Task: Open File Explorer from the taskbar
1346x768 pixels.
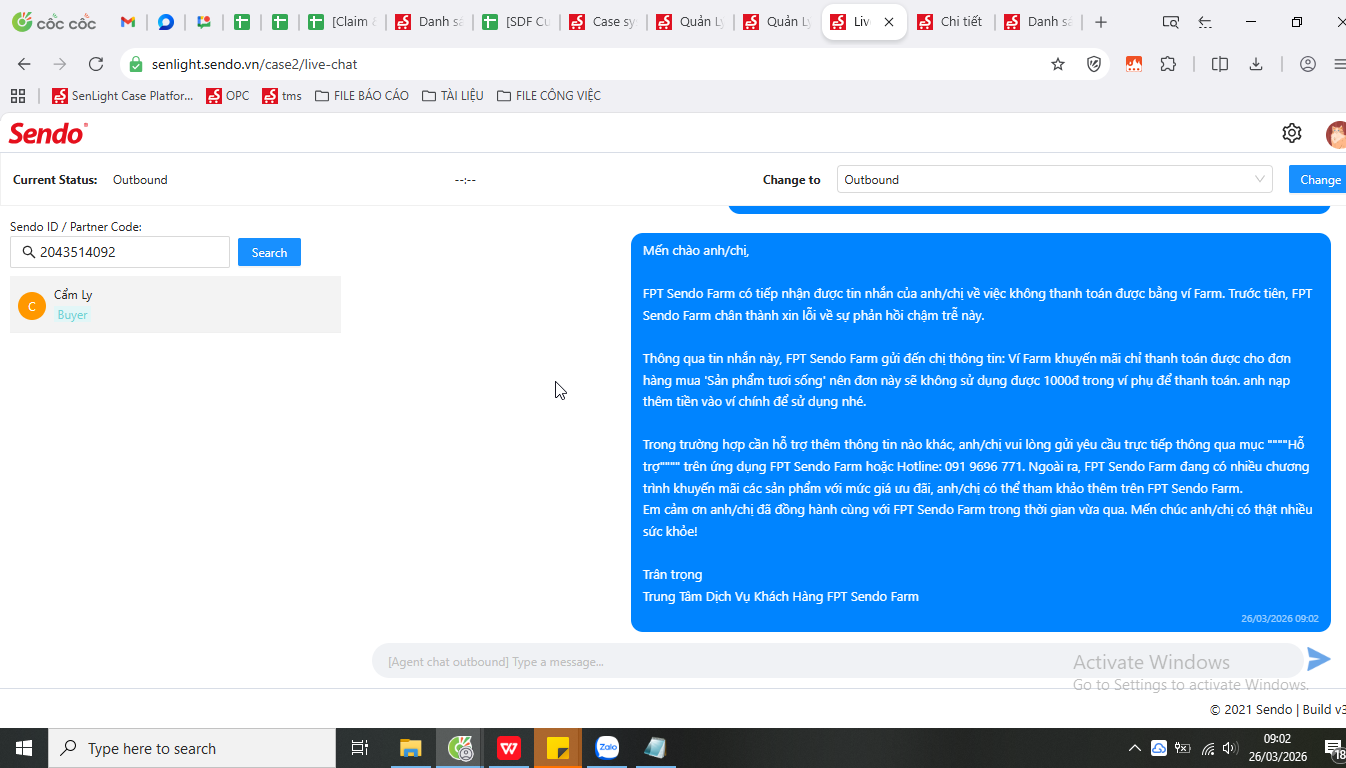Action: coord(411,748)
